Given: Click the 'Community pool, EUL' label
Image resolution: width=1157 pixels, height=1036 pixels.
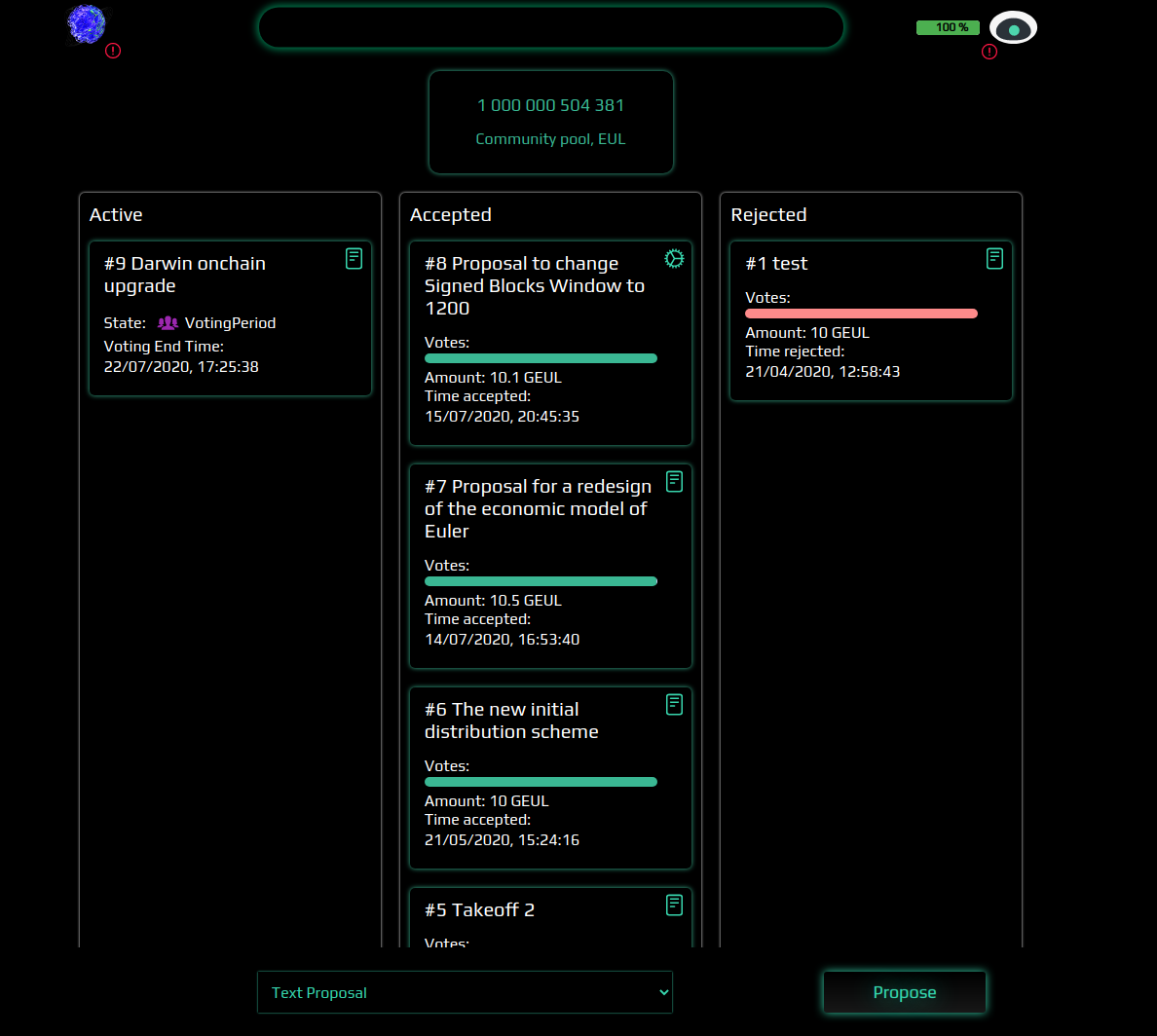Looking at the screenshot, I should tap(550, 138).
